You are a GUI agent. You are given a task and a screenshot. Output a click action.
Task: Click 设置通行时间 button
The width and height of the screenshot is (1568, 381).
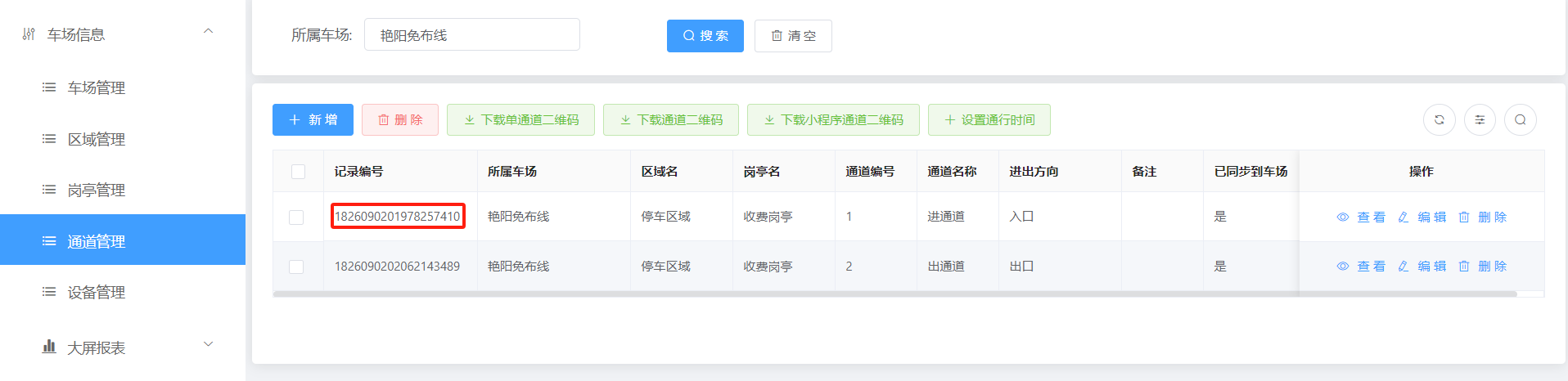(x=989, y=119)
